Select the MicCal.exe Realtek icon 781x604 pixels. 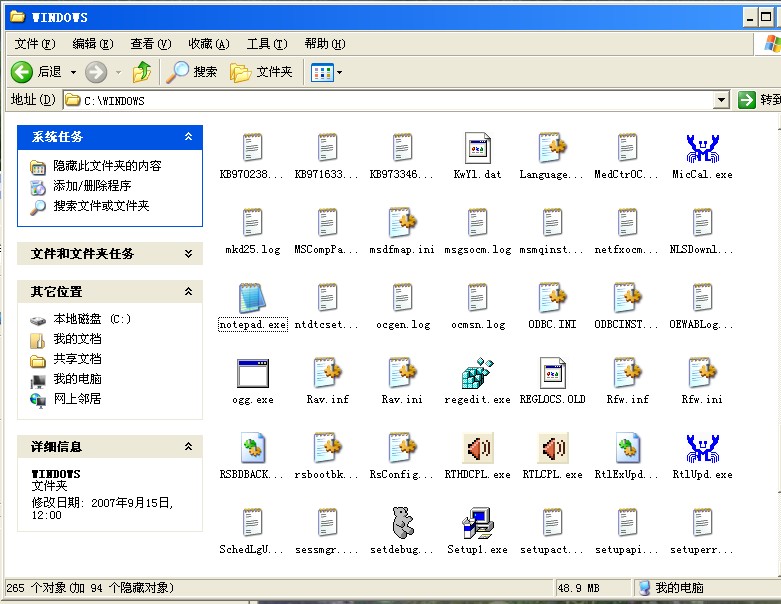pos(702,148)
